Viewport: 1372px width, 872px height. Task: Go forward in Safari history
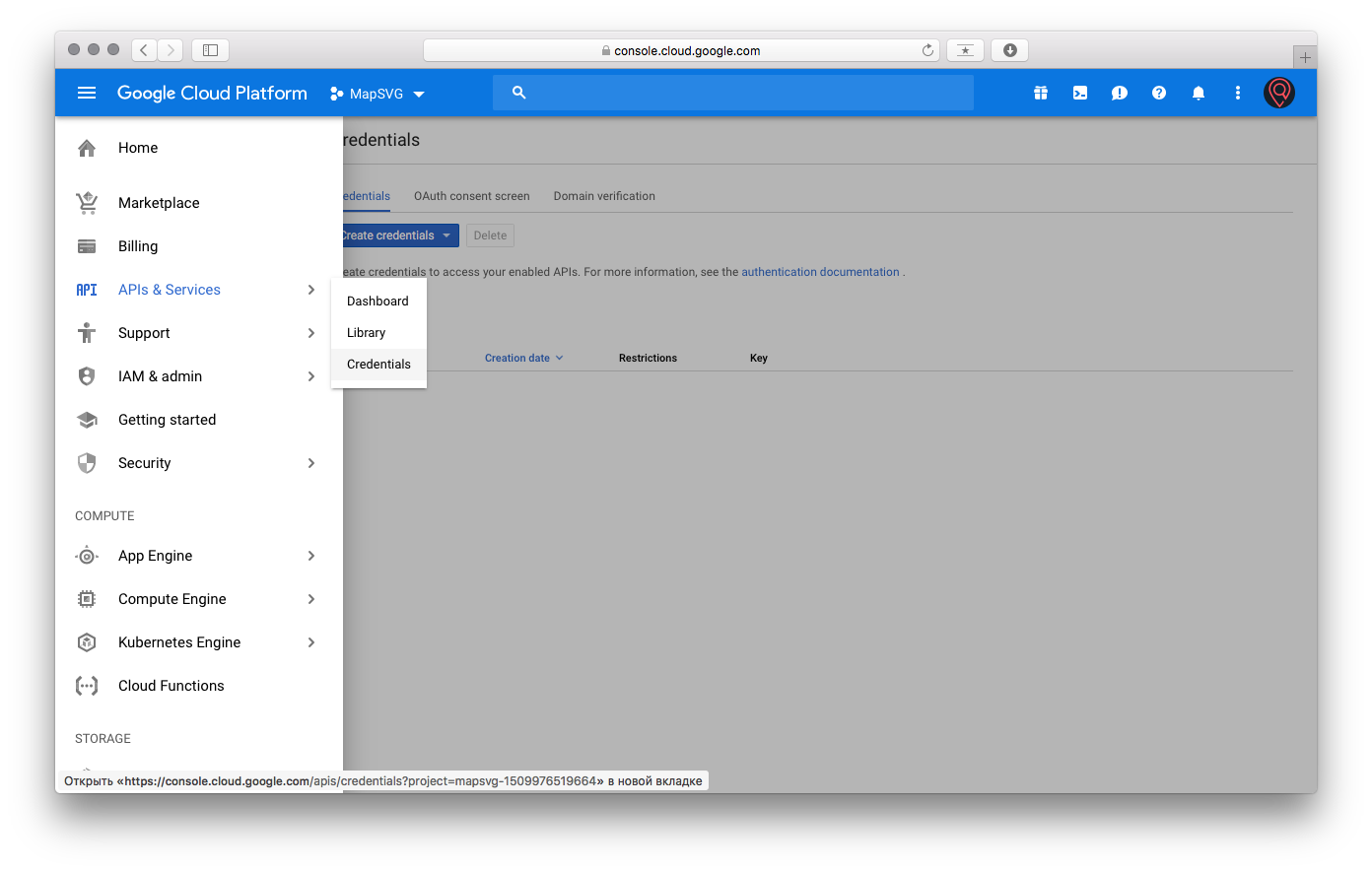171,50
